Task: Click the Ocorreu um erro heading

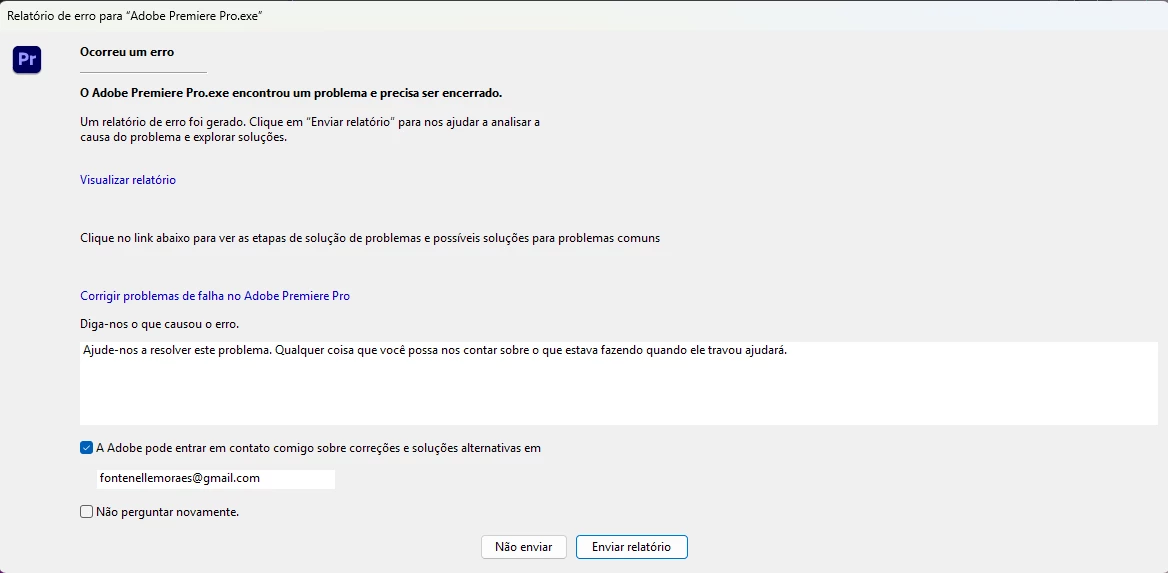Action: (x=126, y=52)
